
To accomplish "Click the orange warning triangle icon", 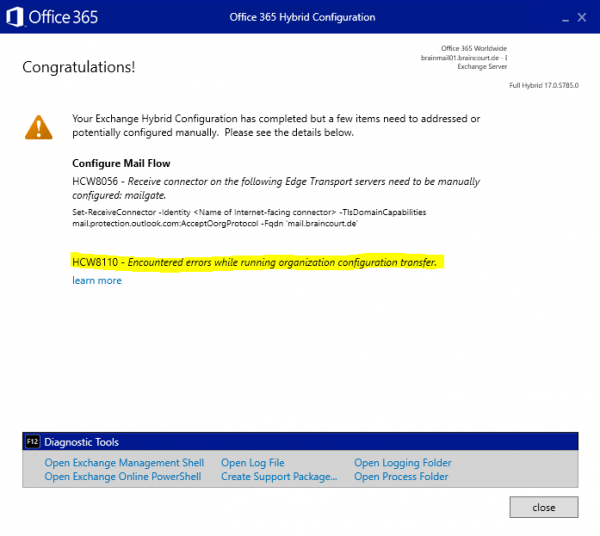I will [39, 127].
